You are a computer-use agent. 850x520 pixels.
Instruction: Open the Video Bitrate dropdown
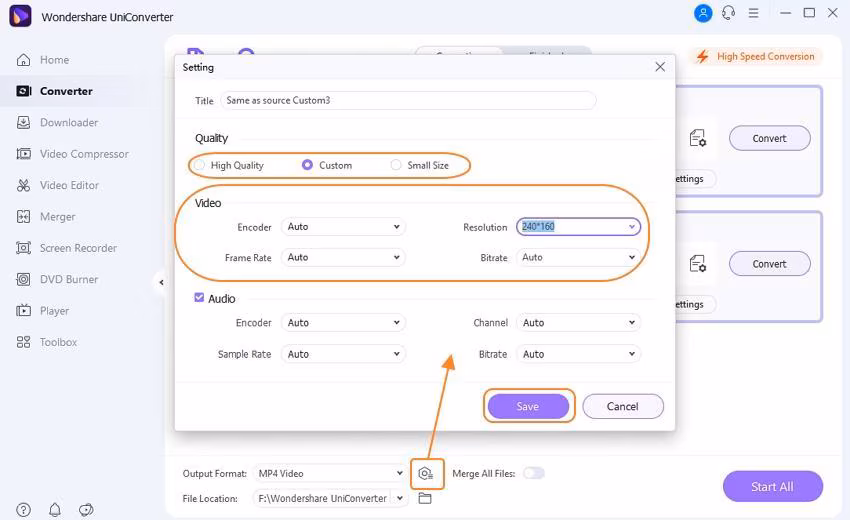[x=578, y=258]
